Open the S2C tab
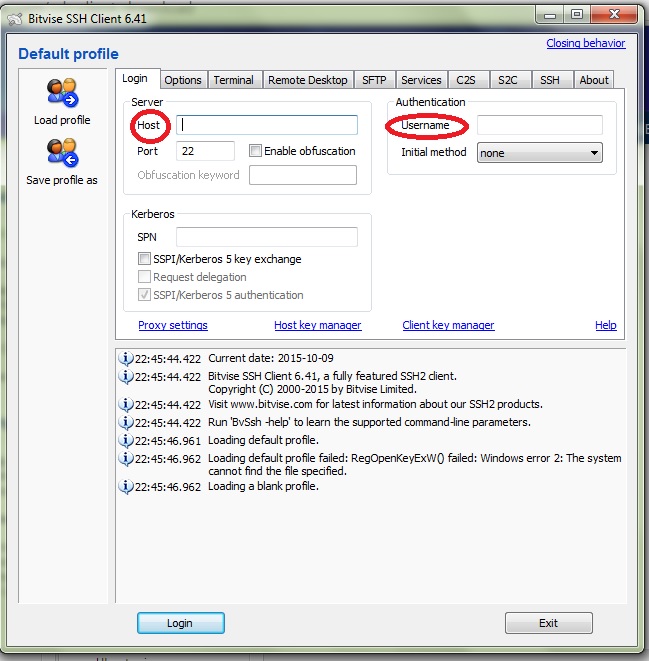Image resolution: width=649 pixels, height=661 pixels. pyautogui.click(x=508, y=80)
